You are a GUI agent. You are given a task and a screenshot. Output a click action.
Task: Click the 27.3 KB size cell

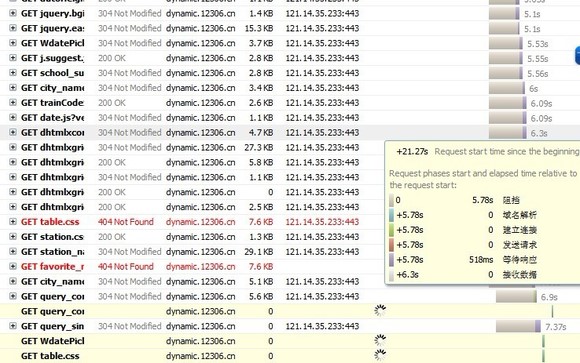pos(259,147)
